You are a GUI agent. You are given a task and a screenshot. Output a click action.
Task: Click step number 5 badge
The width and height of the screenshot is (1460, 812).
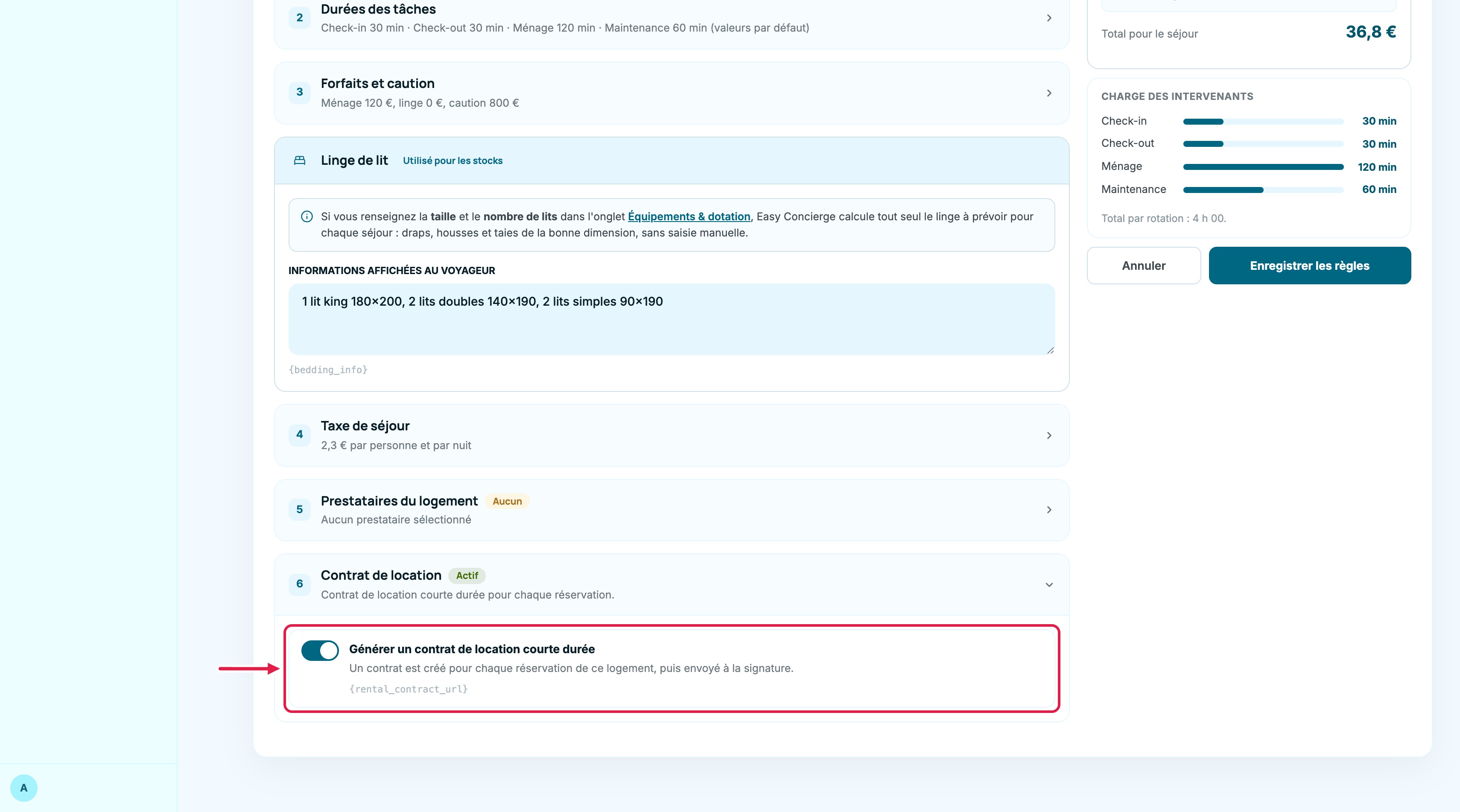299,509
